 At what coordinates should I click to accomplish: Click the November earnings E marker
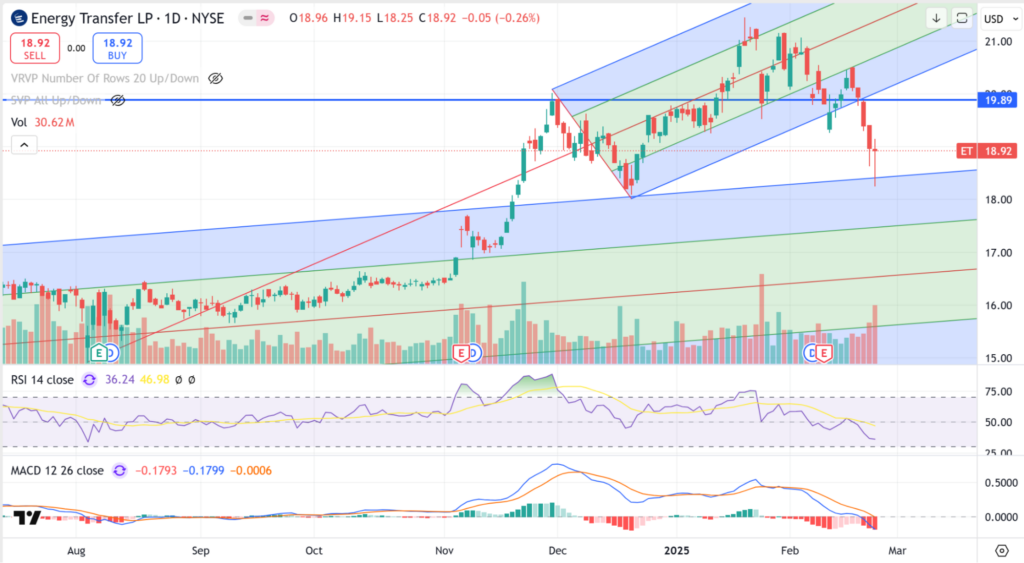[x=461, y=353]
